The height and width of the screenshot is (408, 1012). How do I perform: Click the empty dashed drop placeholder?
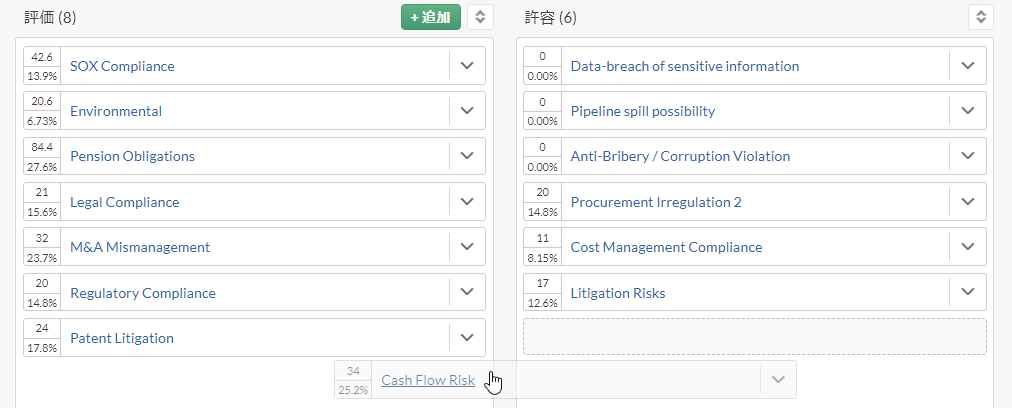754,336
